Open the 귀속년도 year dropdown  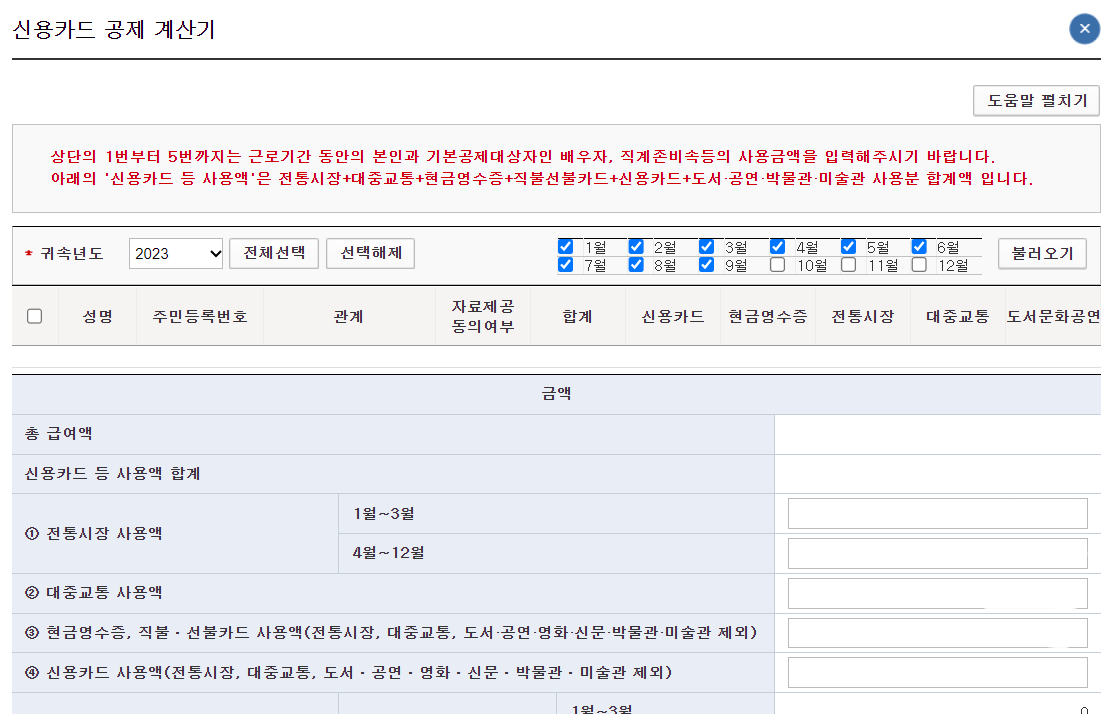tap(176, 254)
